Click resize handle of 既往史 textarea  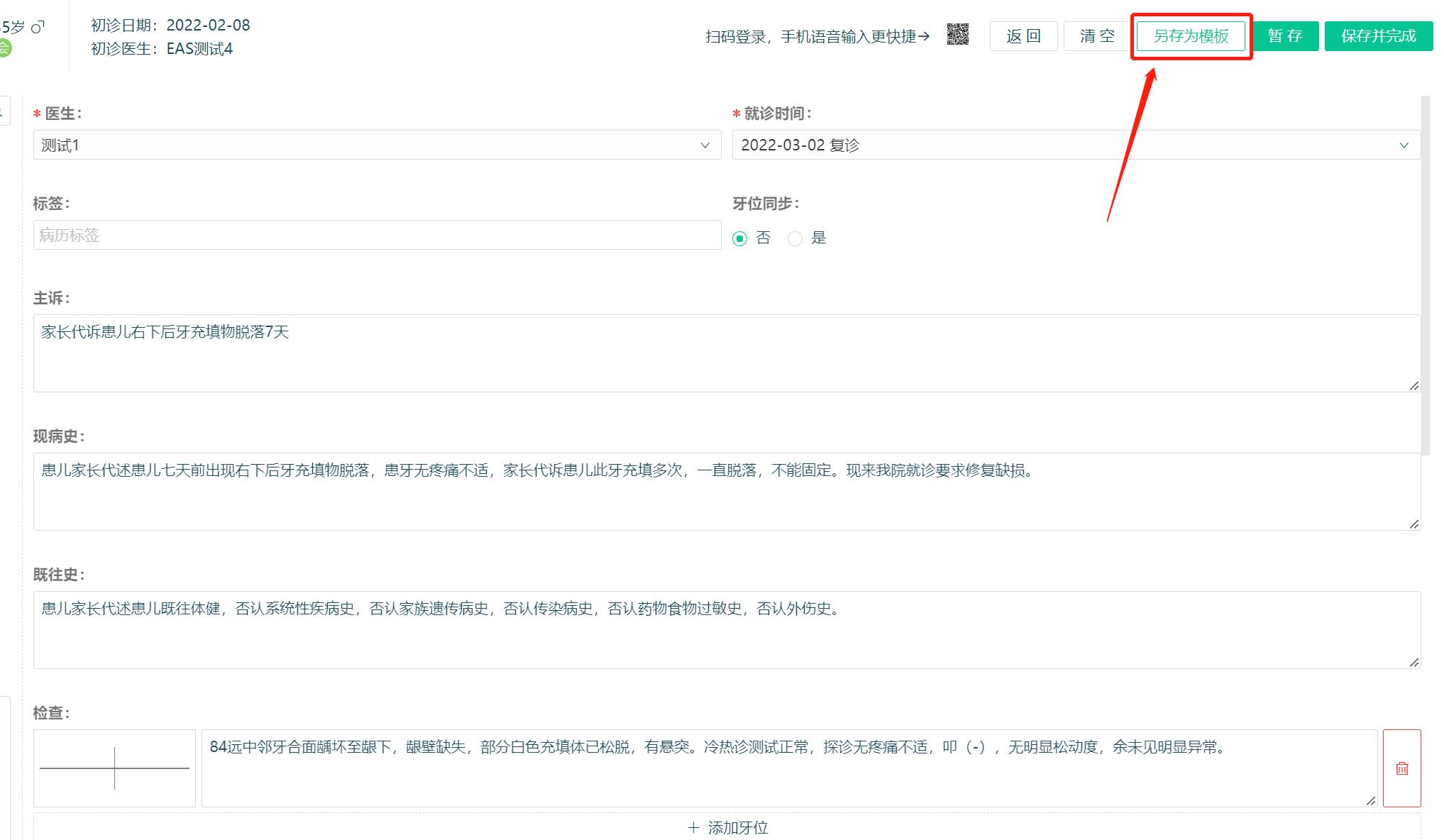coord(1413,662)
